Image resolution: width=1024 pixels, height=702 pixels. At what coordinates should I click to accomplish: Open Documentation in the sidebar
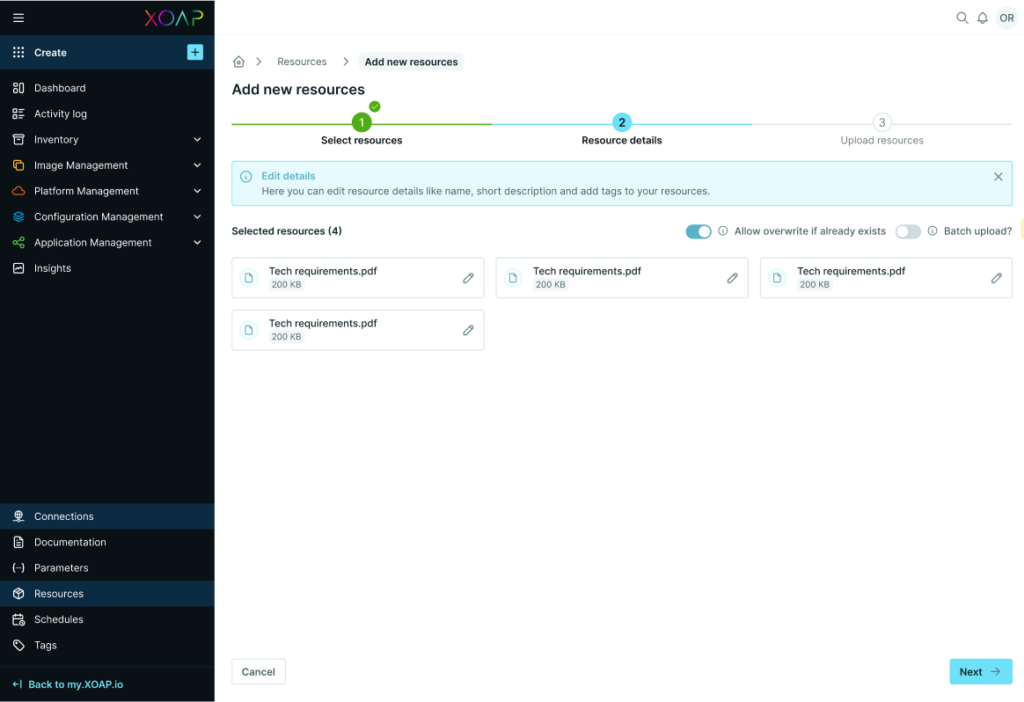(107, 542)
